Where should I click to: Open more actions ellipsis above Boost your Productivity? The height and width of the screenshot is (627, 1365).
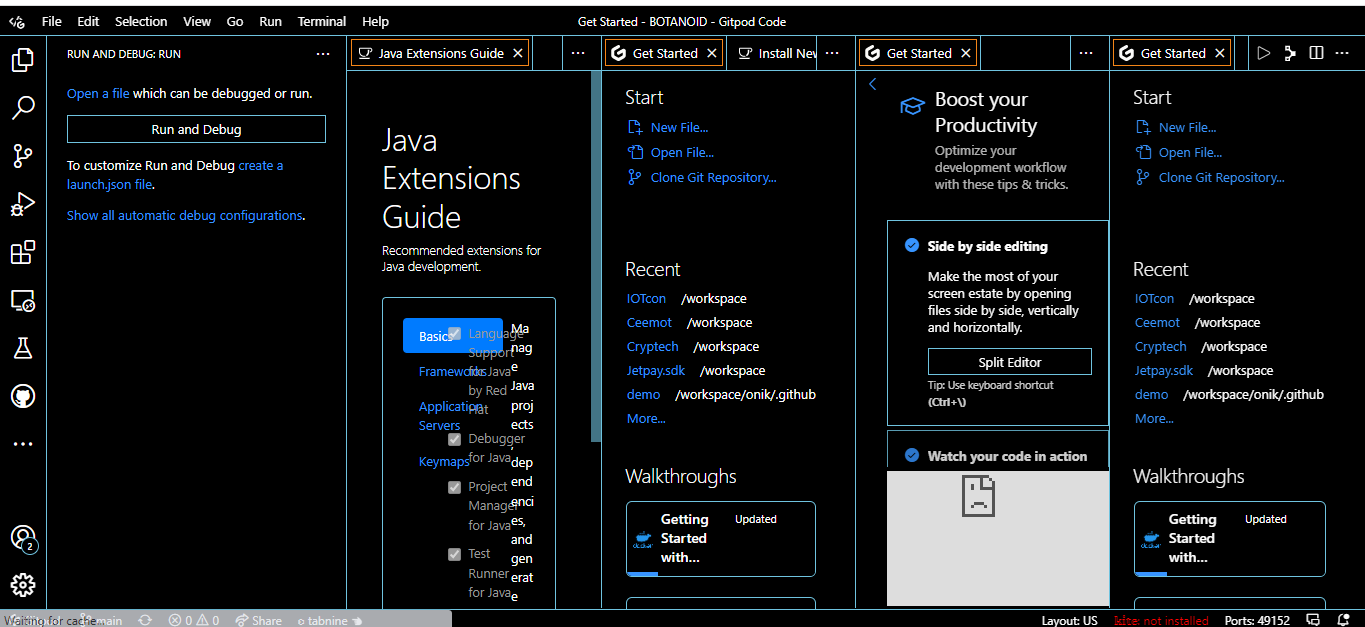tap(1086, 53)
